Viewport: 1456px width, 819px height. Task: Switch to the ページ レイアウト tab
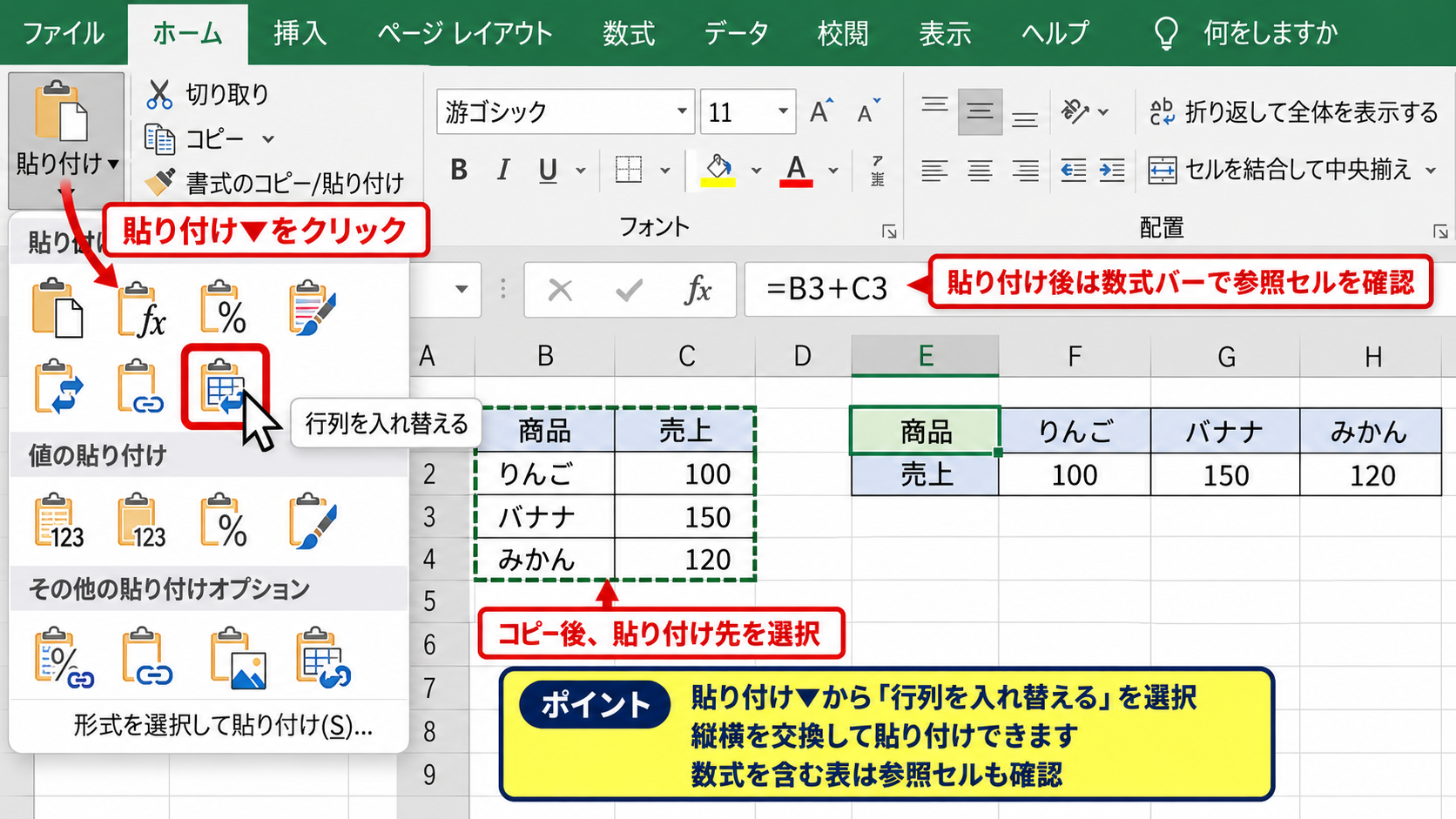(x=465, y=33)
